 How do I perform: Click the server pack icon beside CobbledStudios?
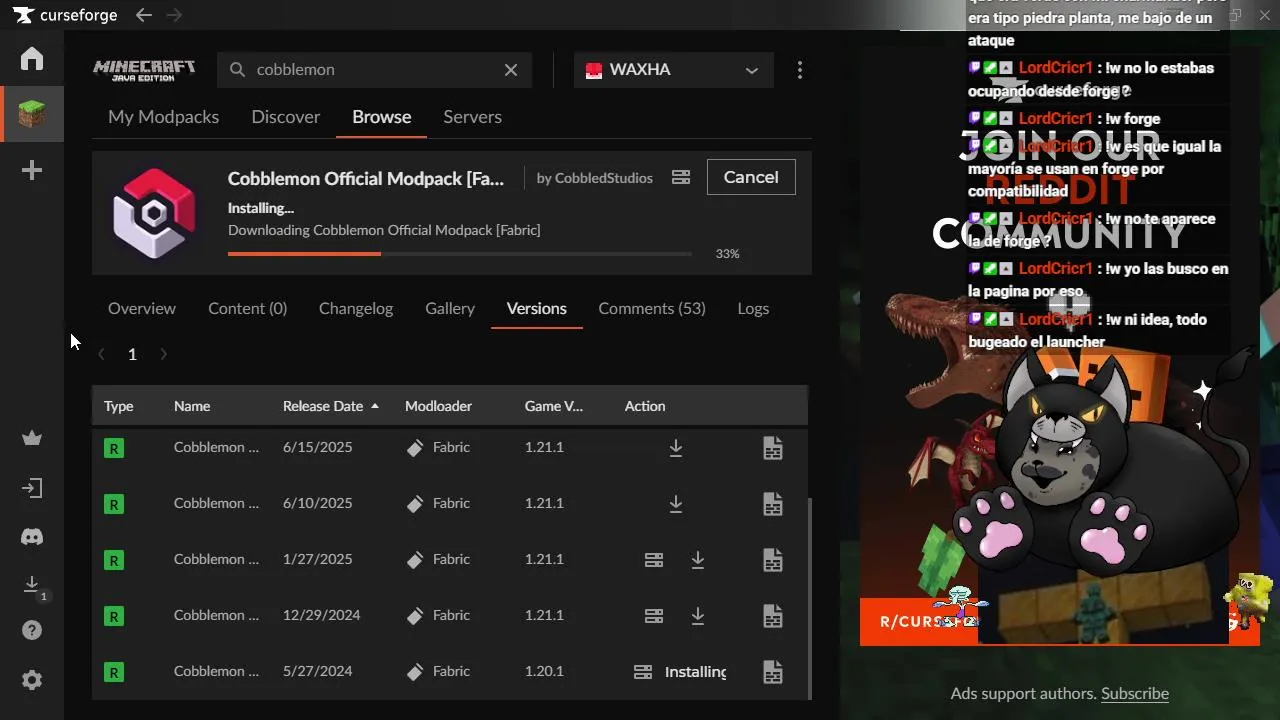[681, 177]
